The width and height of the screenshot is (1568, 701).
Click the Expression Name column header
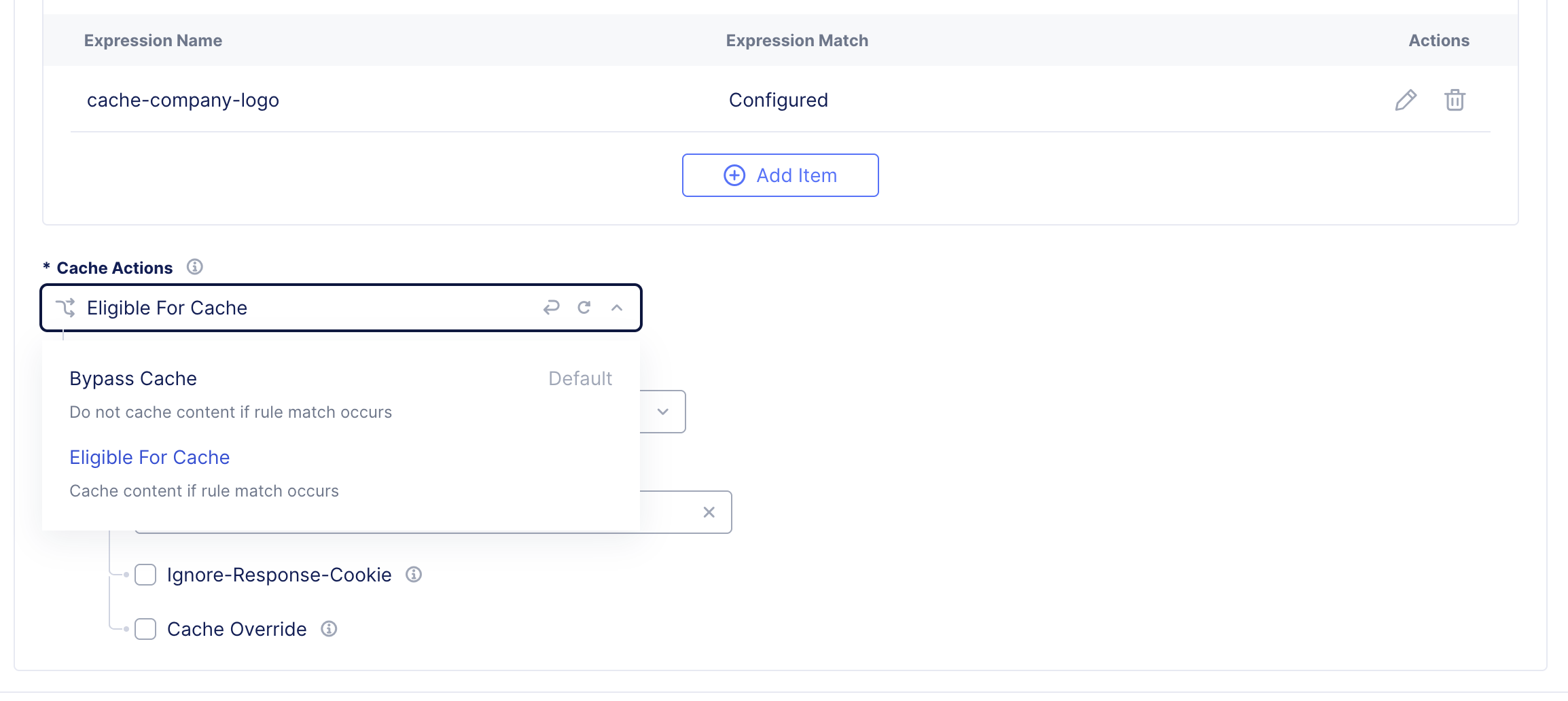153,41
